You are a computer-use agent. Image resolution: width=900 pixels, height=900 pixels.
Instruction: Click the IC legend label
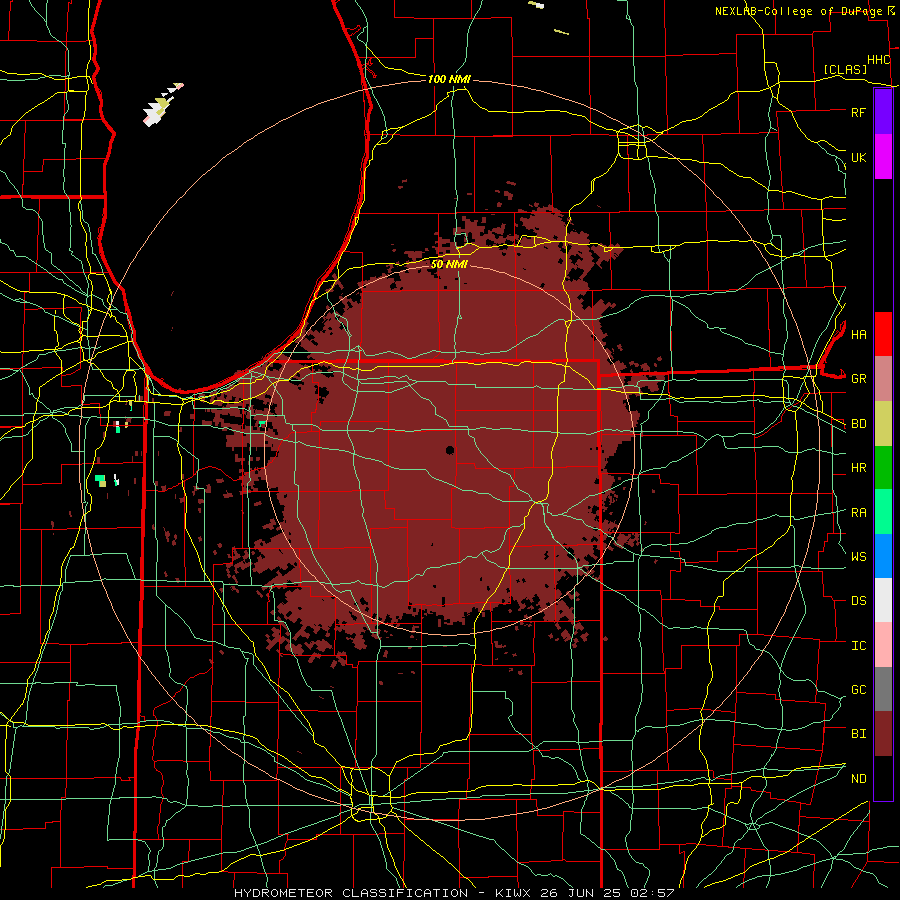[x=858, y=645]
